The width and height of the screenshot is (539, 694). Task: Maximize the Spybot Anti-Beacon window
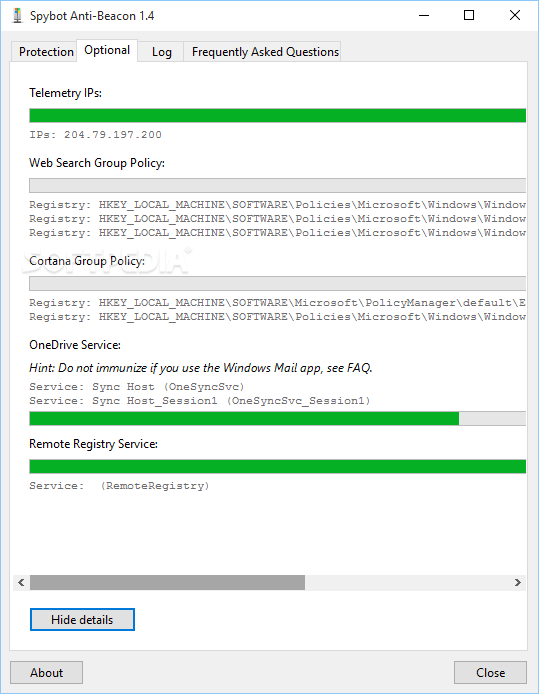pyautogui.click(x=469, y=15)
